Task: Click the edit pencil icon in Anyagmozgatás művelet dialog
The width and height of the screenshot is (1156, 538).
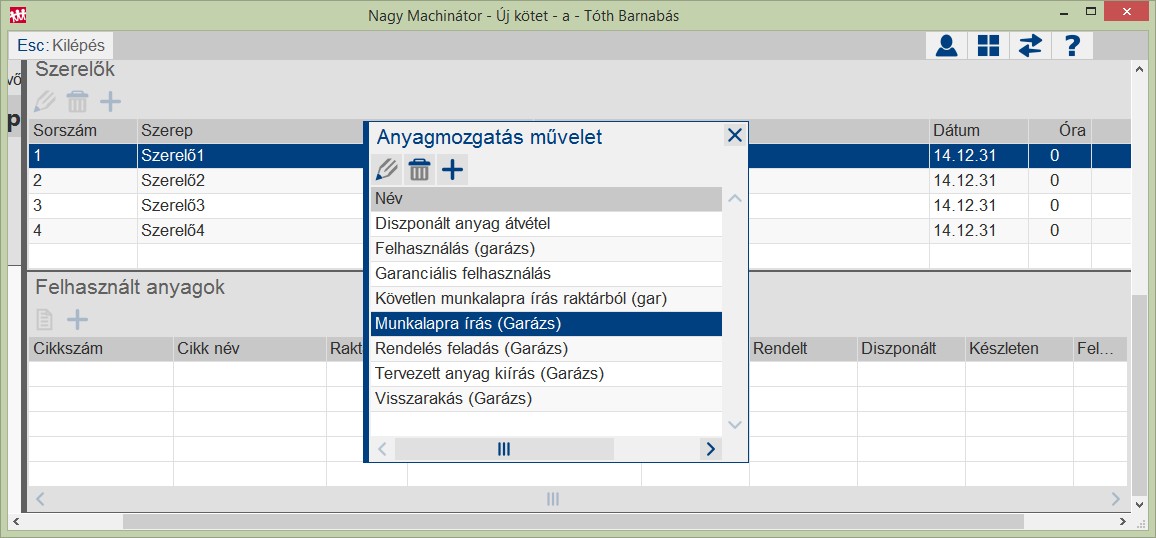Action: click(x=386, y=170)
